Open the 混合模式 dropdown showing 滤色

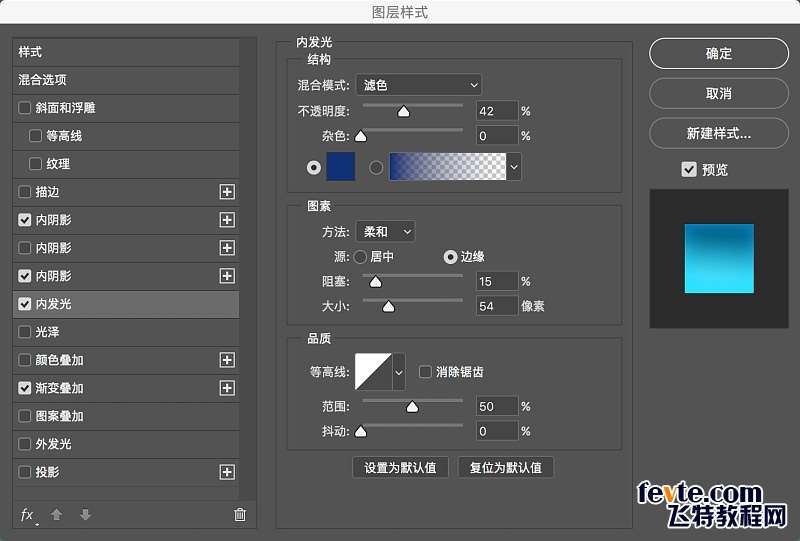coord(418,85)
